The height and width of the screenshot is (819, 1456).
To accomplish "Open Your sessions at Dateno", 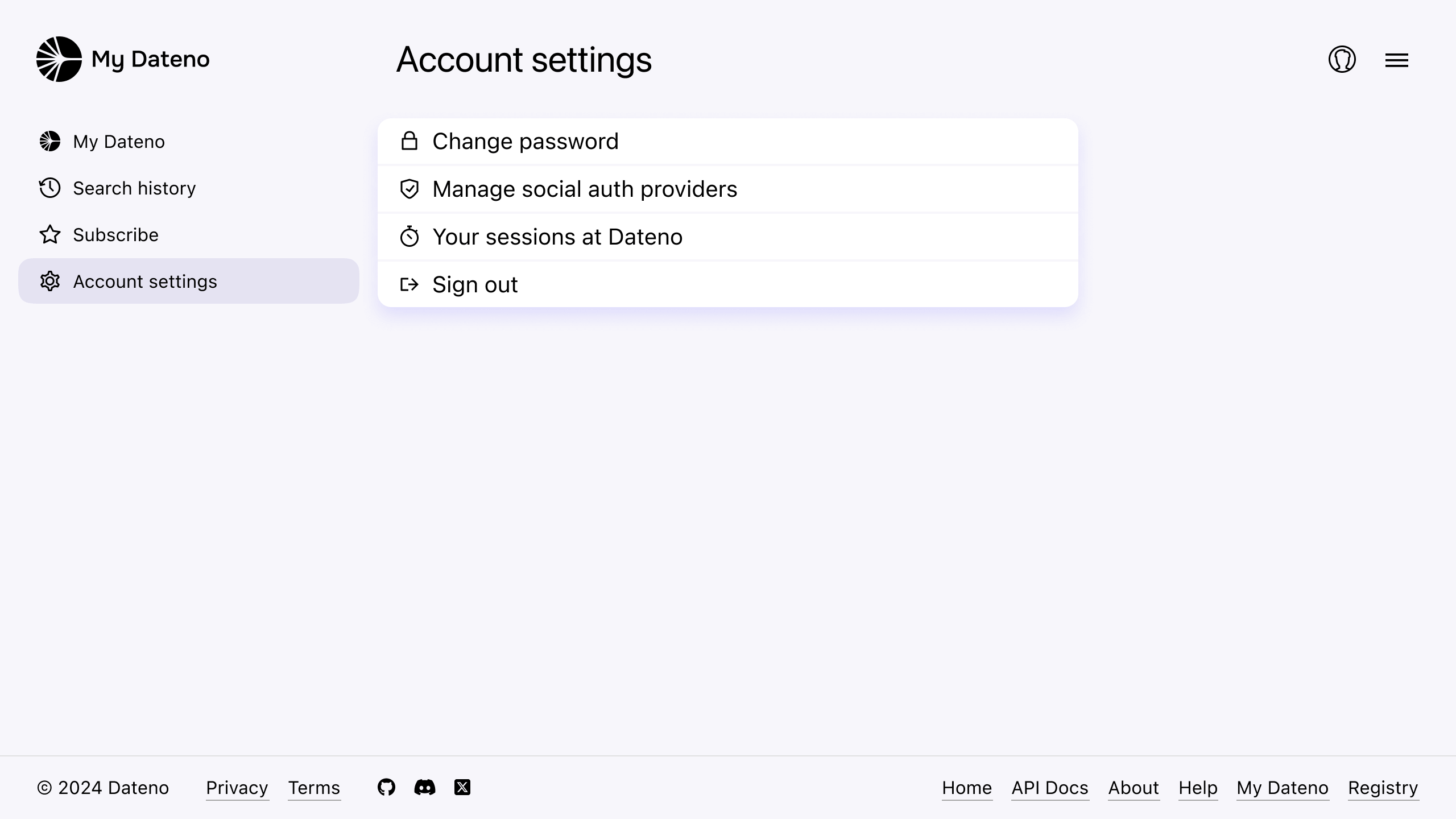I will [557, 237].
